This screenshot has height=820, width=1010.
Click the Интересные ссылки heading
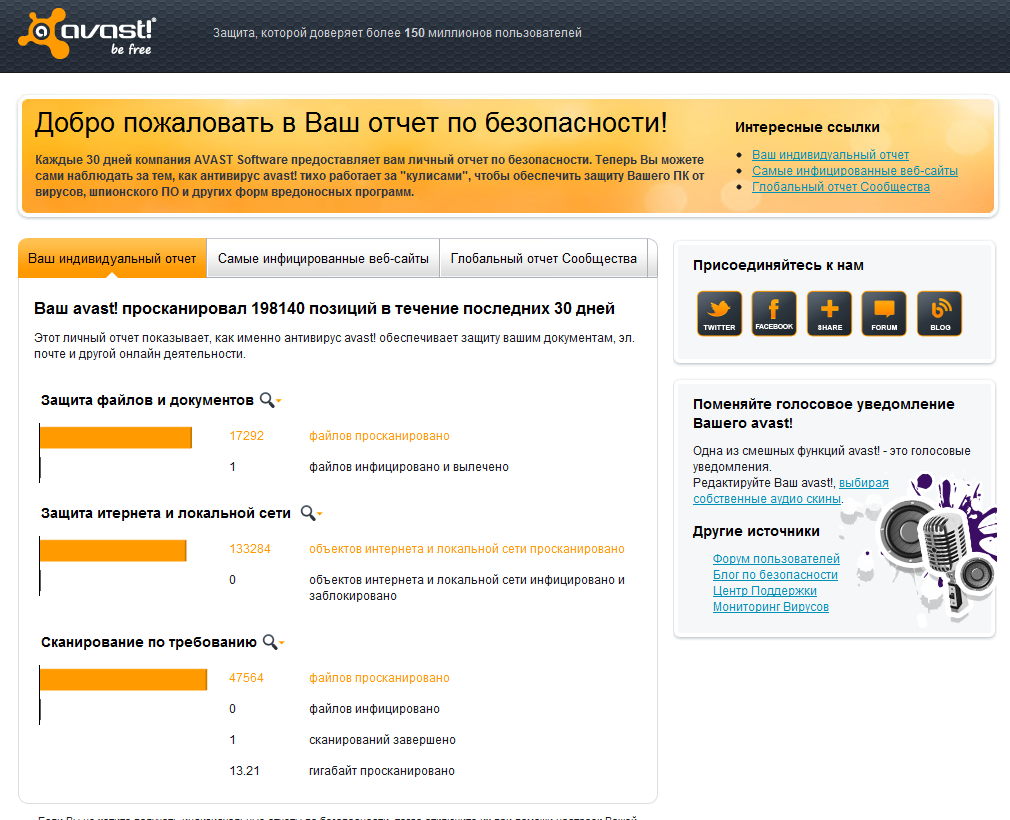pyautogui.click(x=807, y=127)
